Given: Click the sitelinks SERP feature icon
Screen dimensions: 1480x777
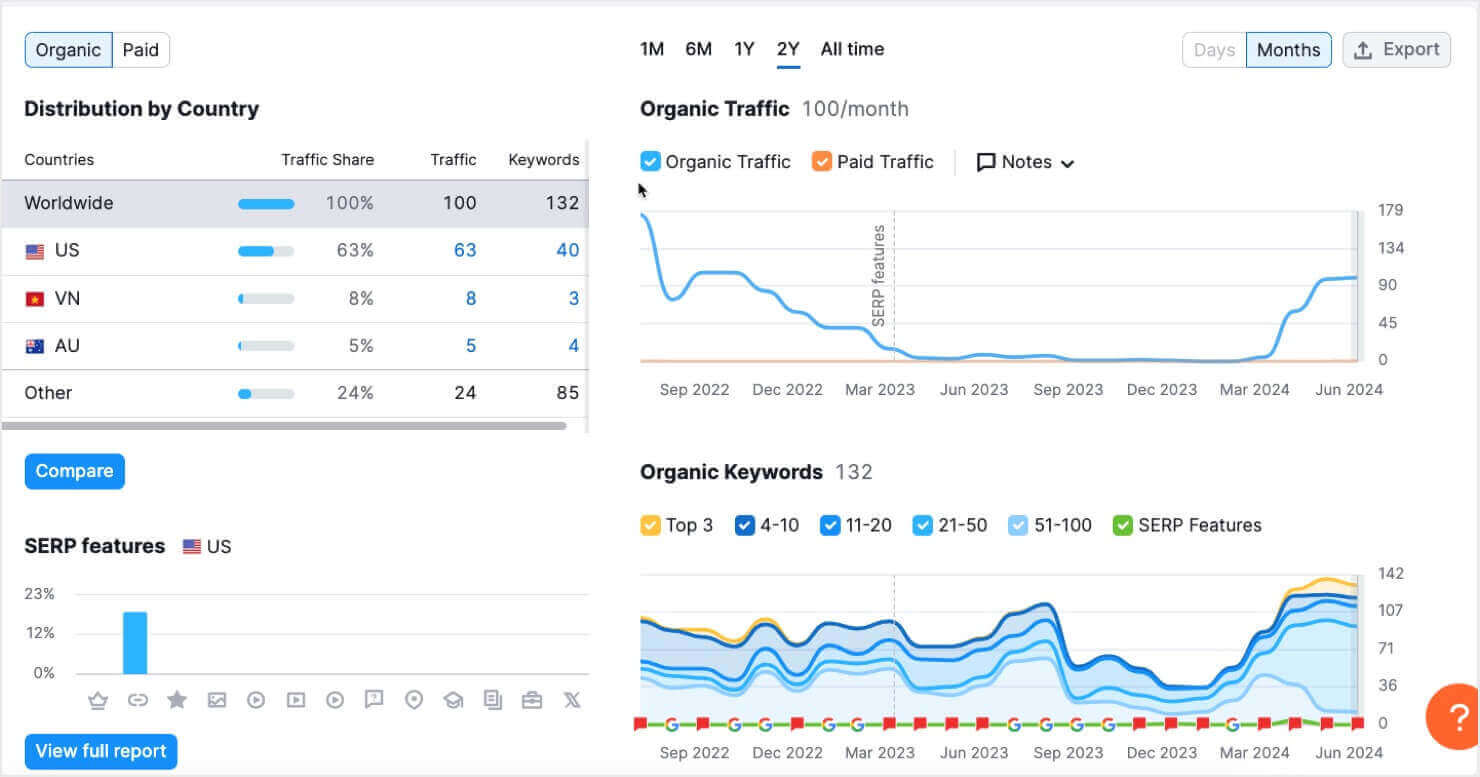Looking at the screenshot, I should click(x=138, y=700).
